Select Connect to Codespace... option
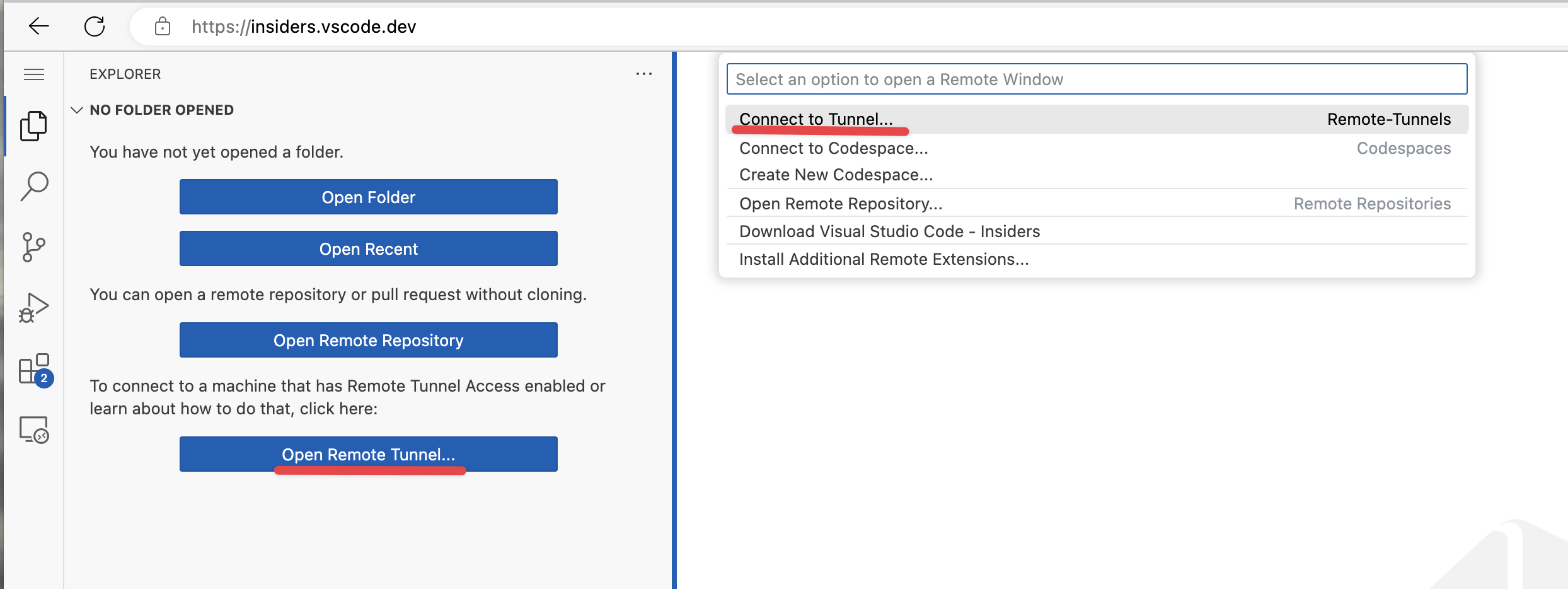This screenshot has height=589, width=1568. point(1097,148)
